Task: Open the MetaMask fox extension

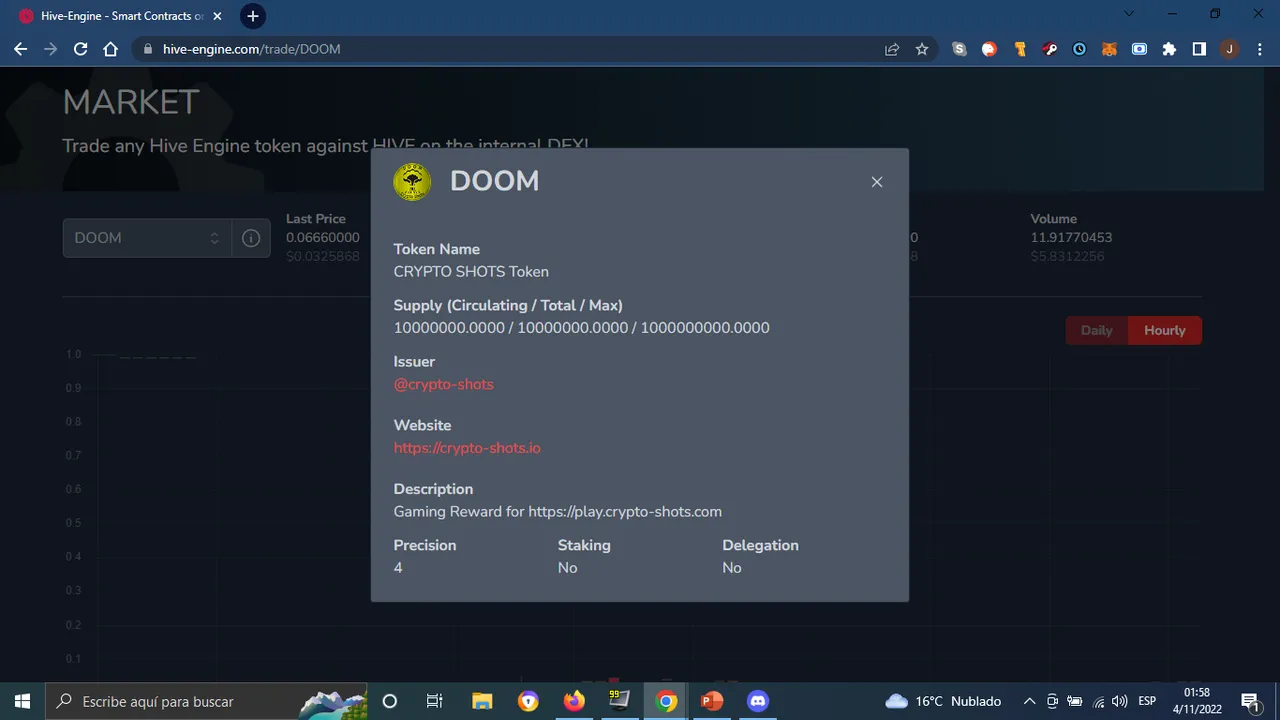Action: (1109, 49)
